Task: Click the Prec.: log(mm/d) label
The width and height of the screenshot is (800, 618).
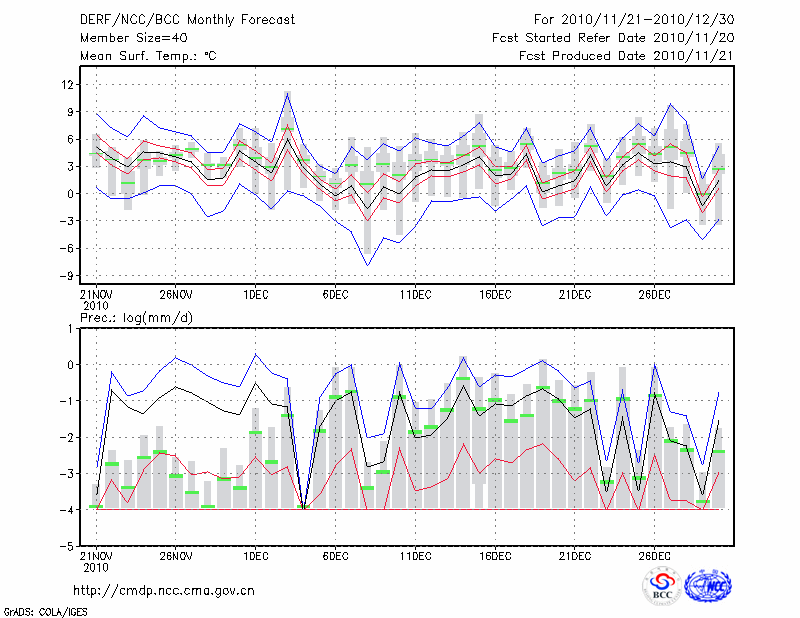Action: point(135,317)
